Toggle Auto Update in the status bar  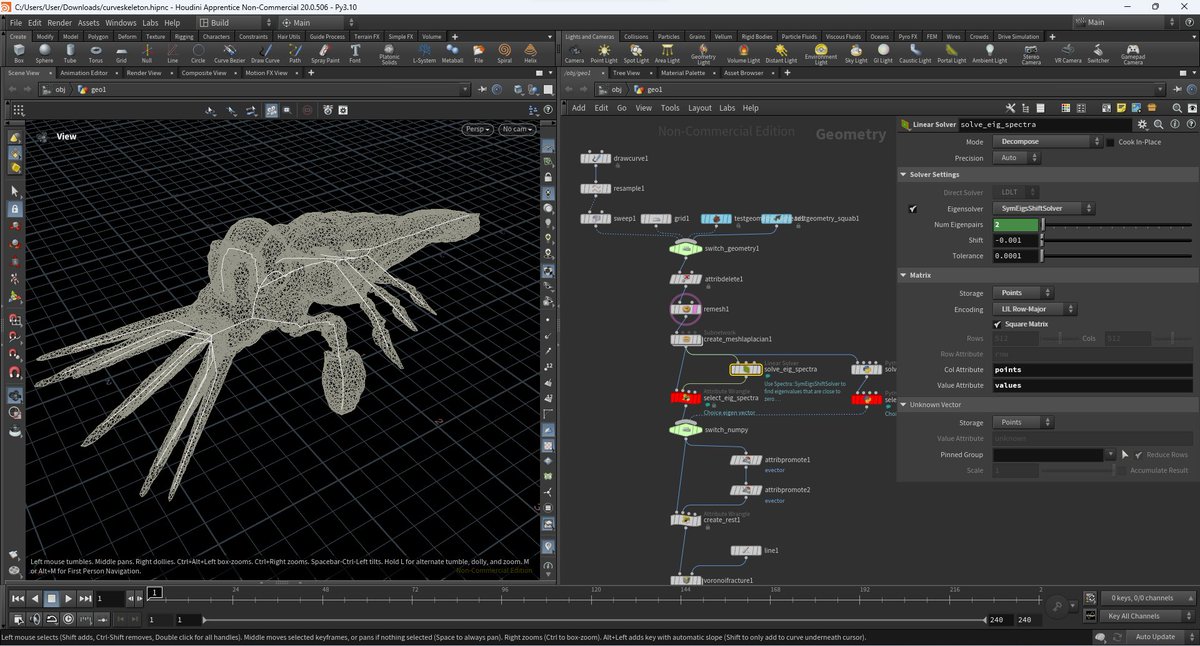(x=1156, y=637)
